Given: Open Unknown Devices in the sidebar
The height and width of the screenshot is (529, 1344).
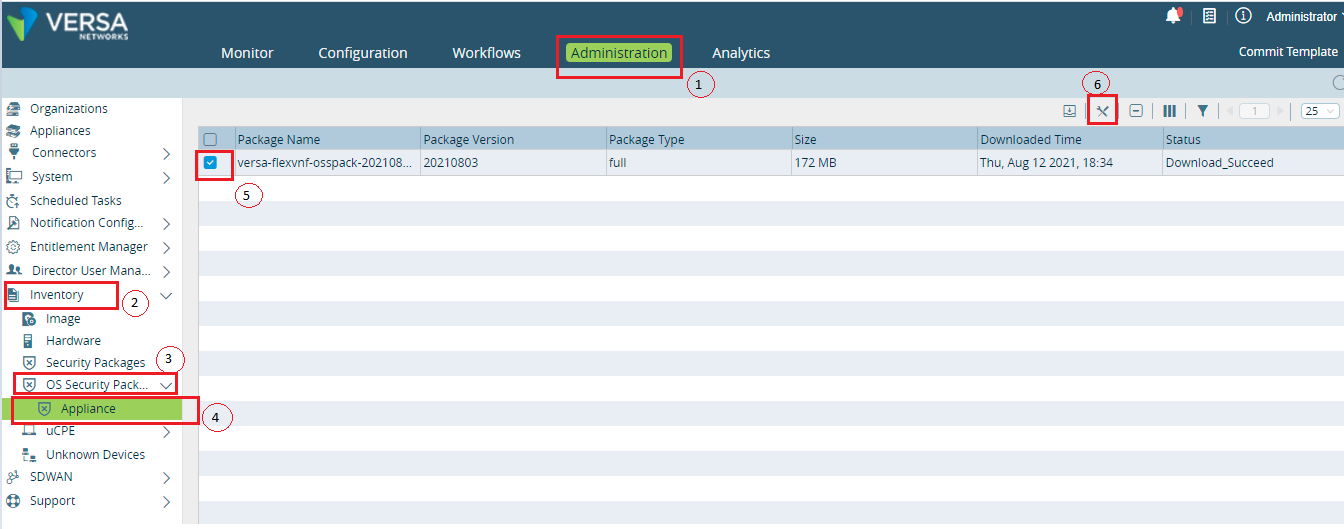Looking at the screenshot, I should click(95, 455).
